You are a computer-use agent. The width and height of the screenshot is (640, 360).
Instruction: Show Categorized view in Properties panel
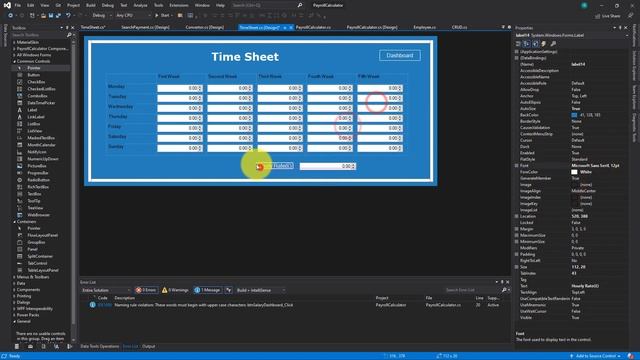pos(518,44)
